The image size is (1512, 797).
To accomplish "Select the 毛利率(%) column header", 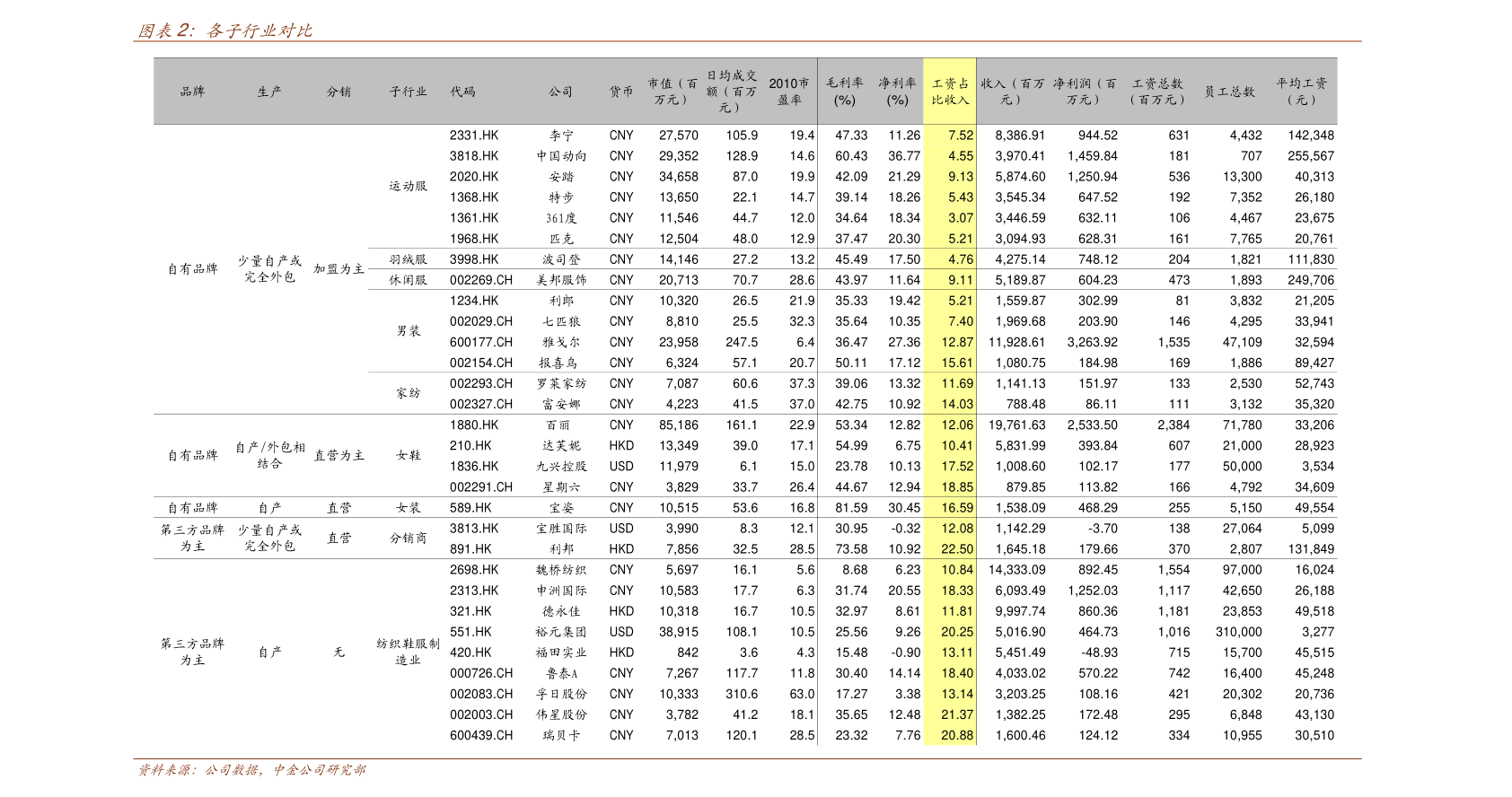I will click(844, 92).
